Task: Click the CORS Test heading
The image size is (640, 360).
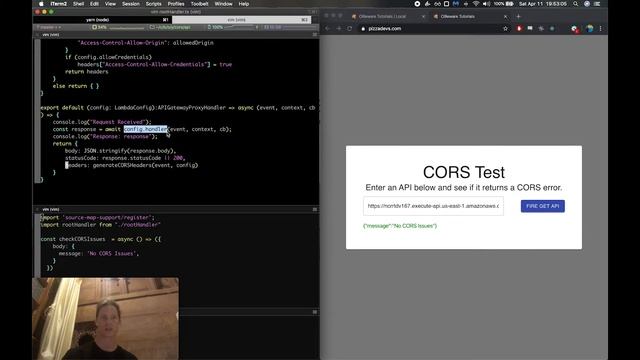Action: coord(464,172)
